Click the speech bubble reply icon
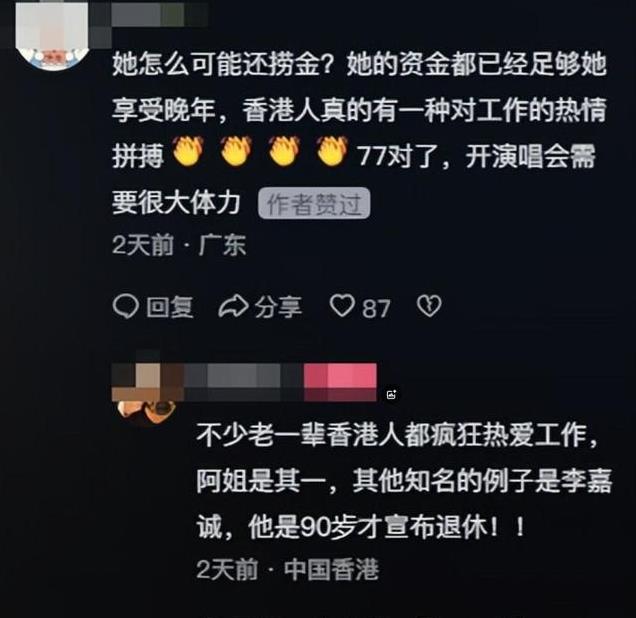This screenshot has height=618, width=636. tap(126, 306)
